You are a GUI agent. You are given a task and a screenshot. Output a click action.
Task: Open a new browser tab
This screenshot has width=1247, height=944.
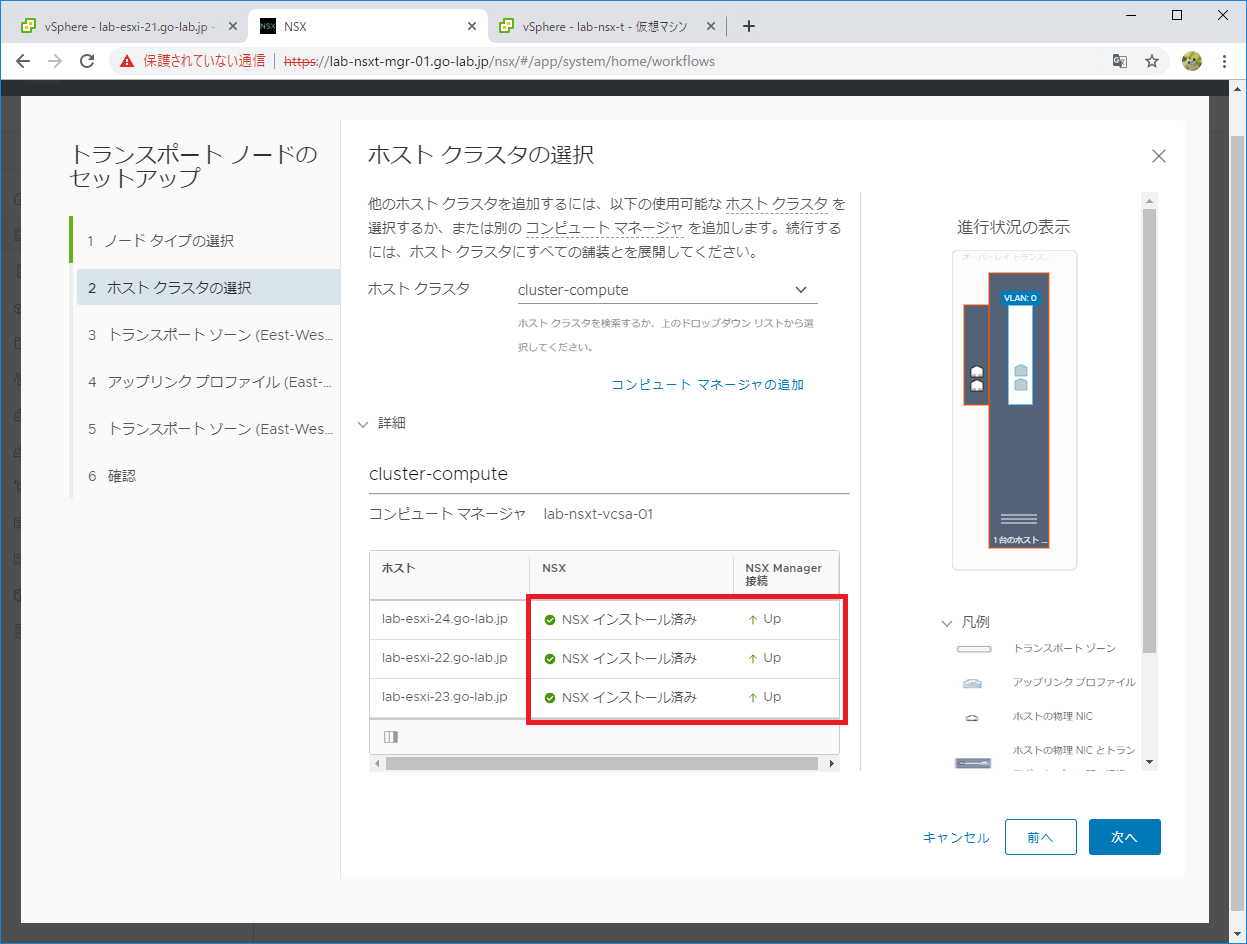749,26
